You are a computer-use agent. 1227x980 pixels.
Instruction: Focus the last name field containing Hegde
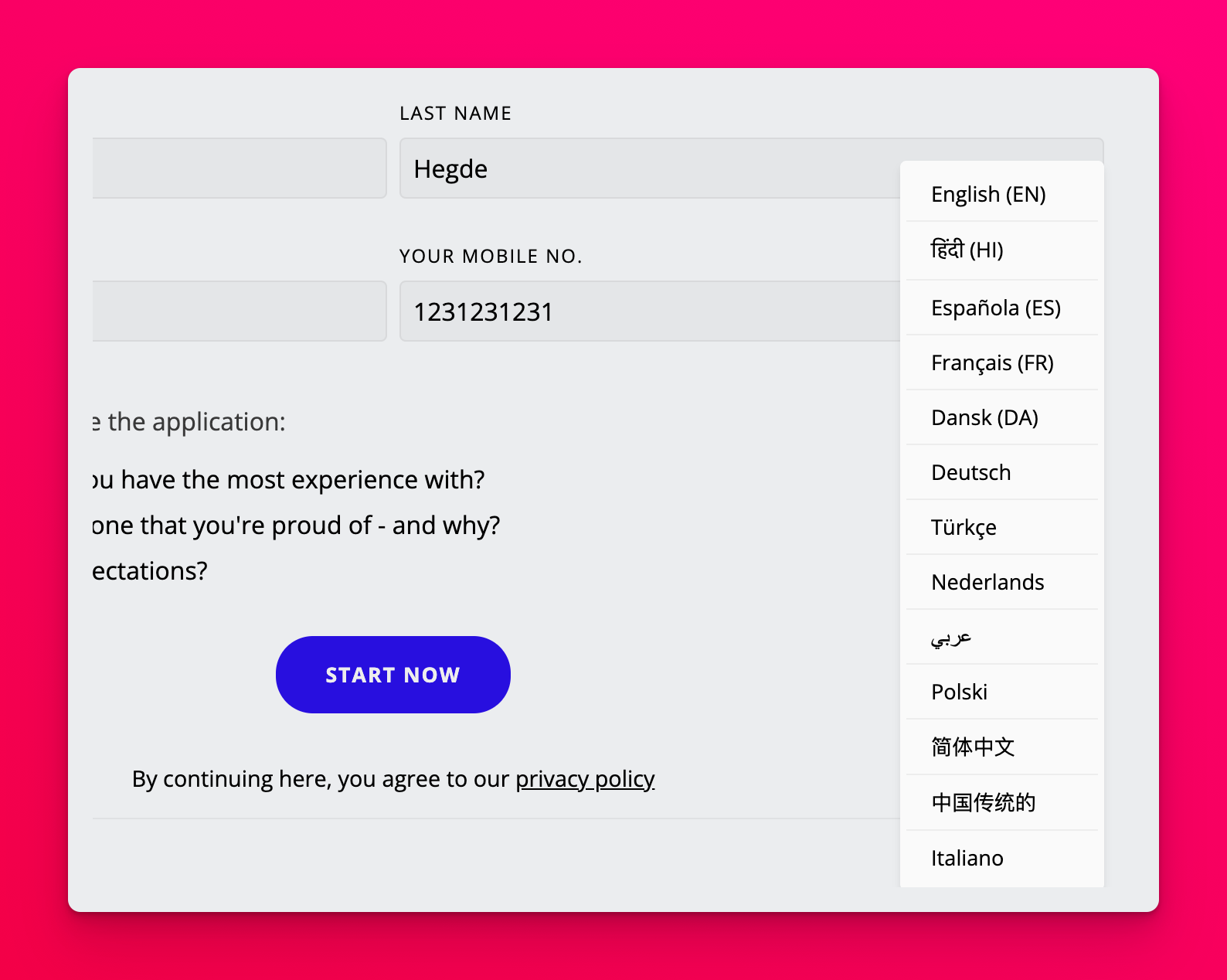click(x=649, y=168)
